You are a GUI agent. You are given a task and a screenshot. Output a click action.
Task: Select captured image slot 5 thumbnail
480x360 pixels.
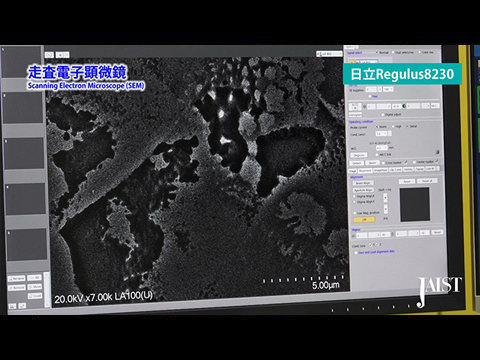click(27, 244)
